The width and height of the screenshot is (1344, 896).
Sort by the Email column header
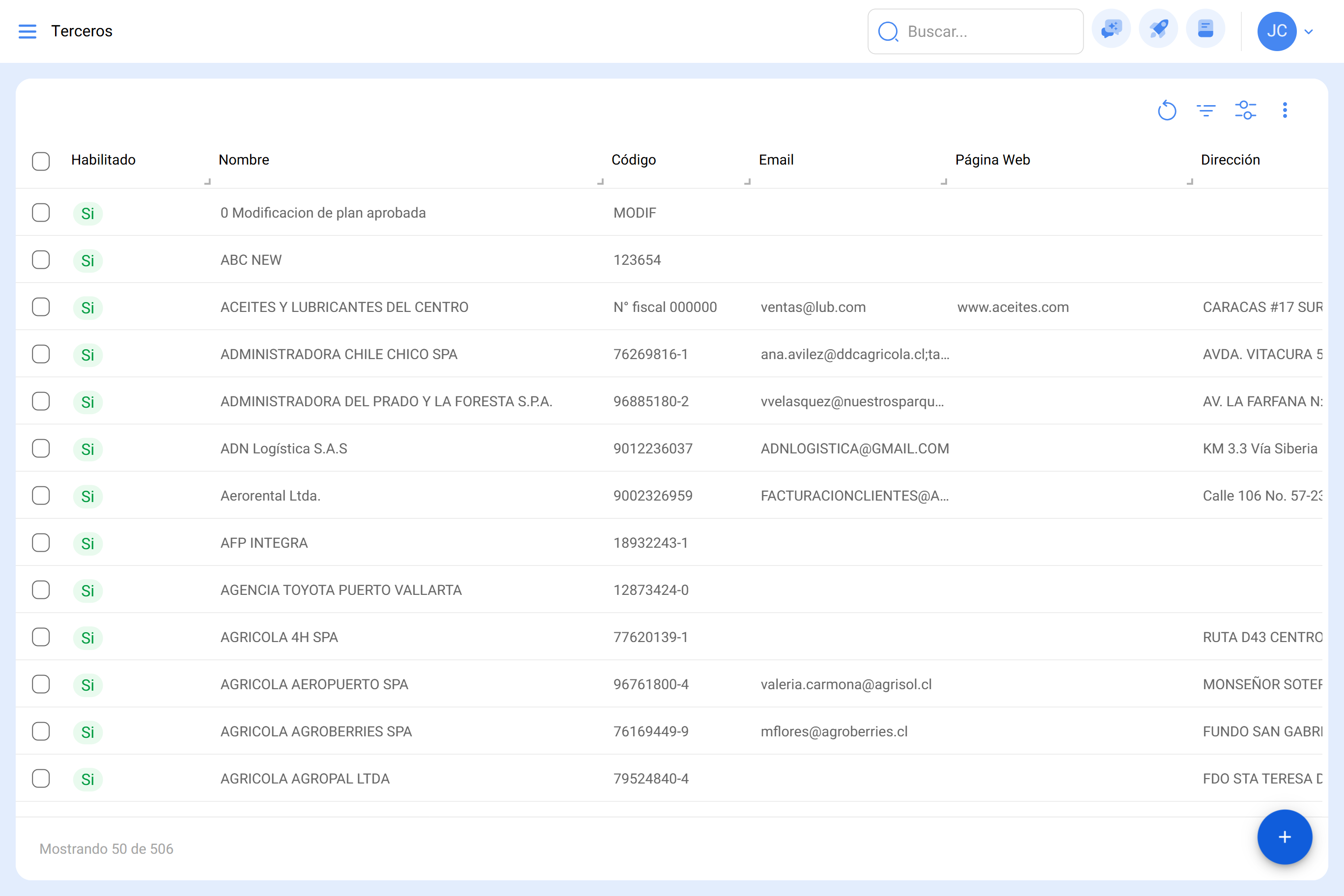pos(776,160)
